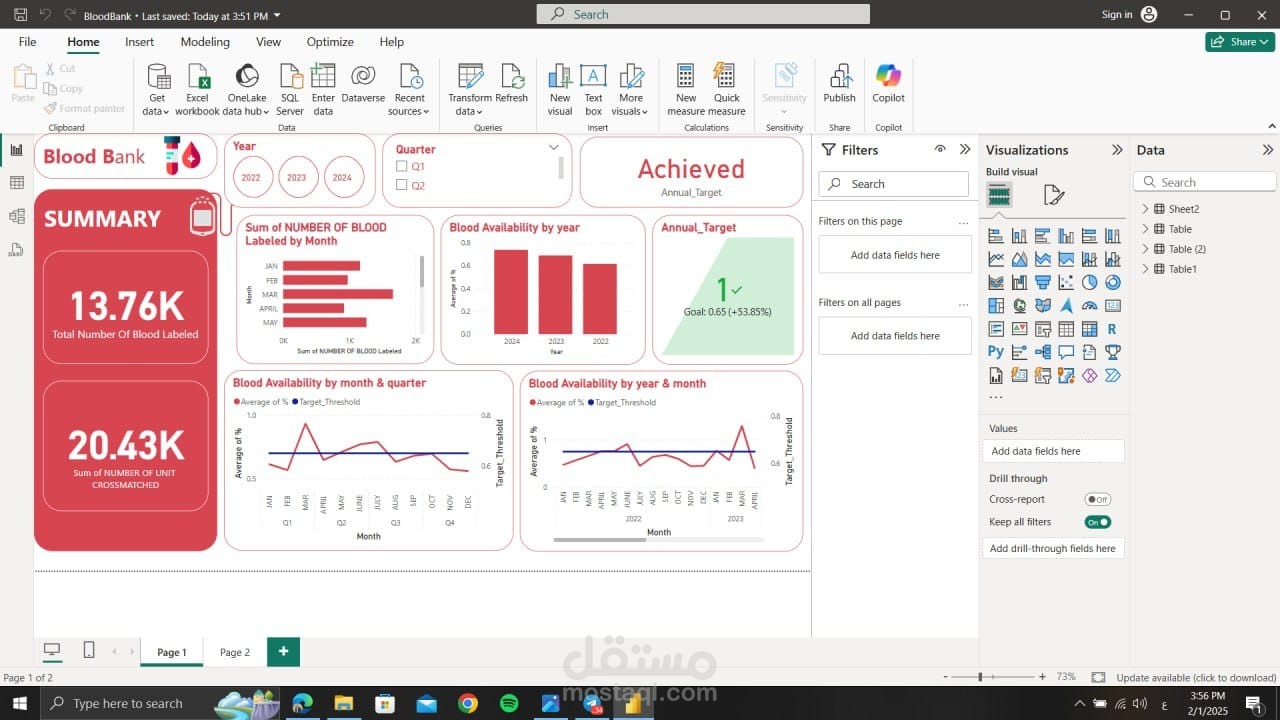Viewport: 1280px width, 720px height.
Task: Select the map globe visual
Action: [1019, 305]
